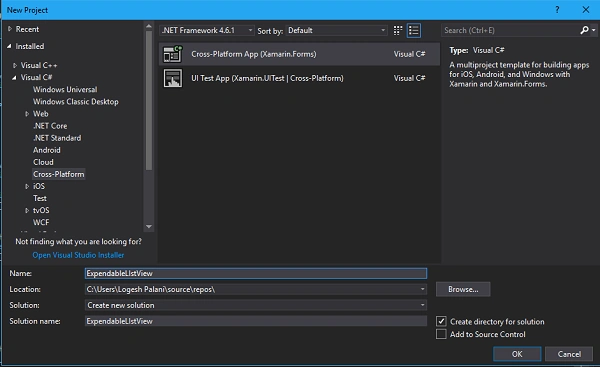Image resolution: width=600 pixels, height=367 pixels.
Task: Expand the Recent section
Action: pyautogui.click(x=10, y=29)
